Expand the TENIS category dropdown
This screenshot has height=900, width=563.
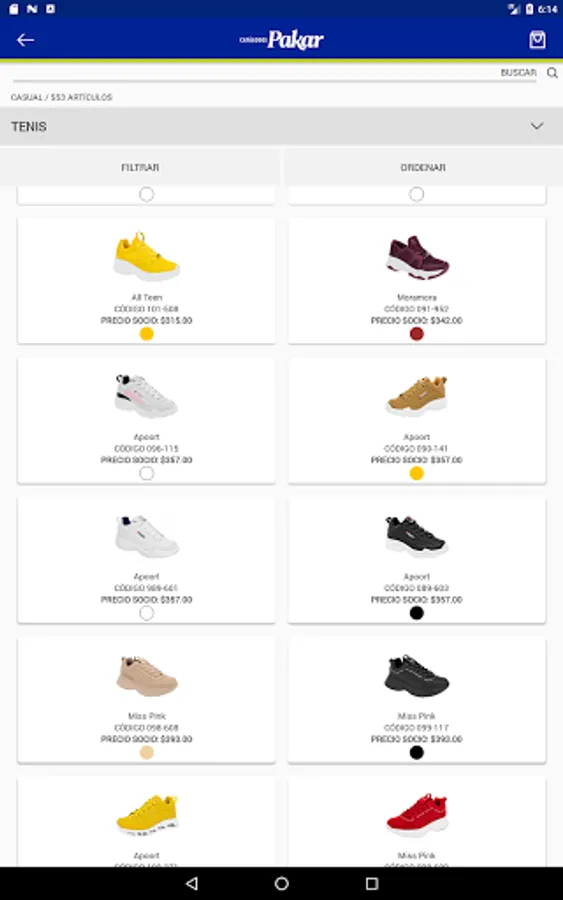[281, 126]
